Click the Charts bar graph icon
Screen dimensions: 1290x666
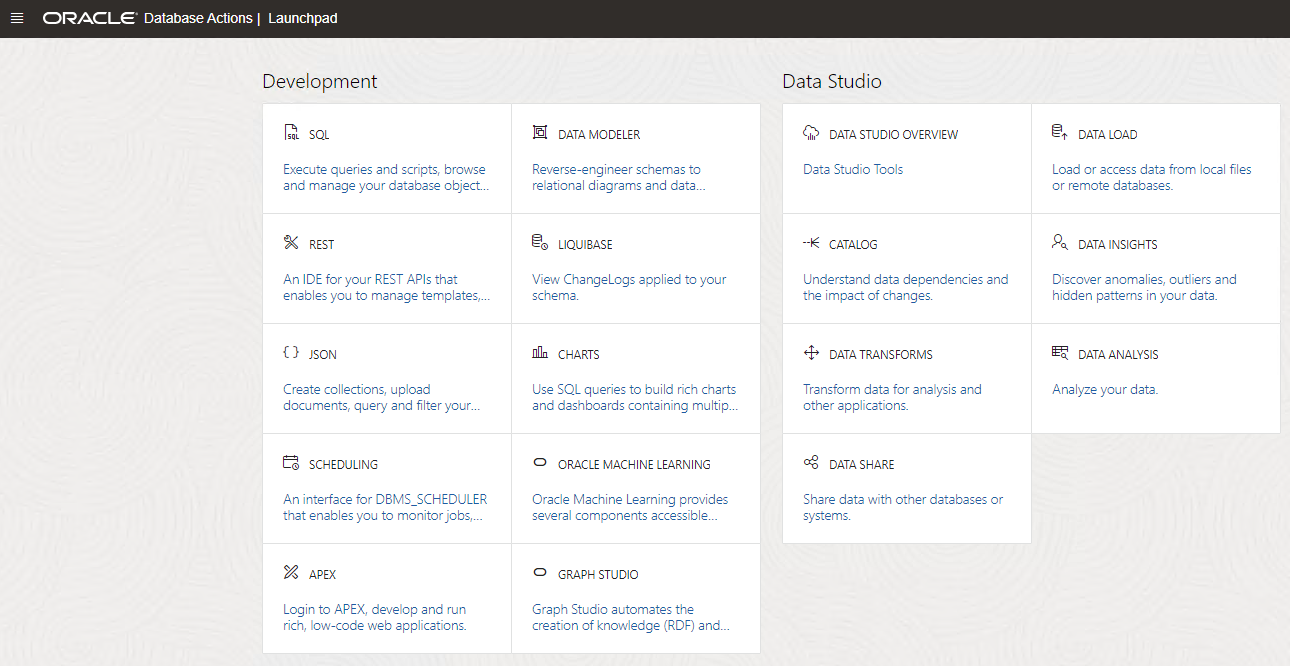(x=540, y=353)
